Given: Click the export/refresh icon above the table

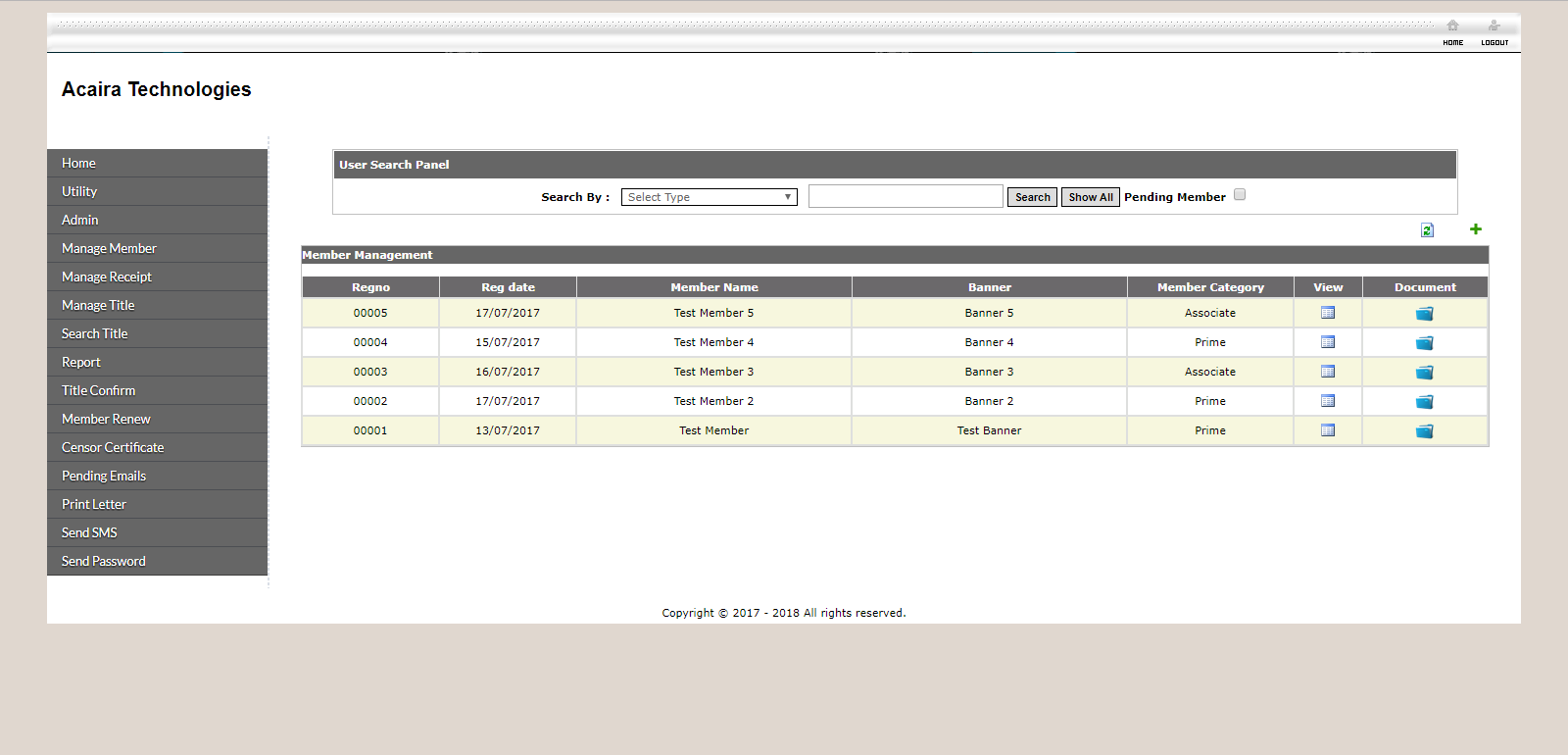Looking at the screenshot, I should [x=1427, y=229].
